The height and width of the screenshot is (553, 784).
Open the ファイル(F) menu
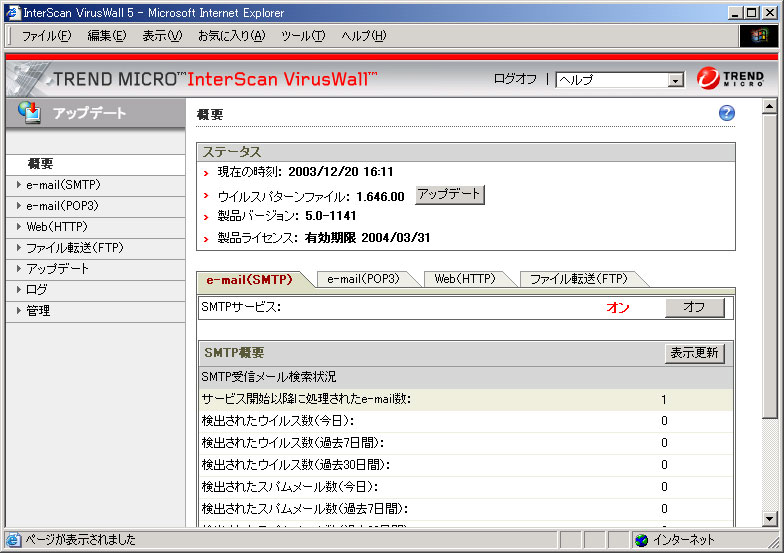click(x=46, y=36)
